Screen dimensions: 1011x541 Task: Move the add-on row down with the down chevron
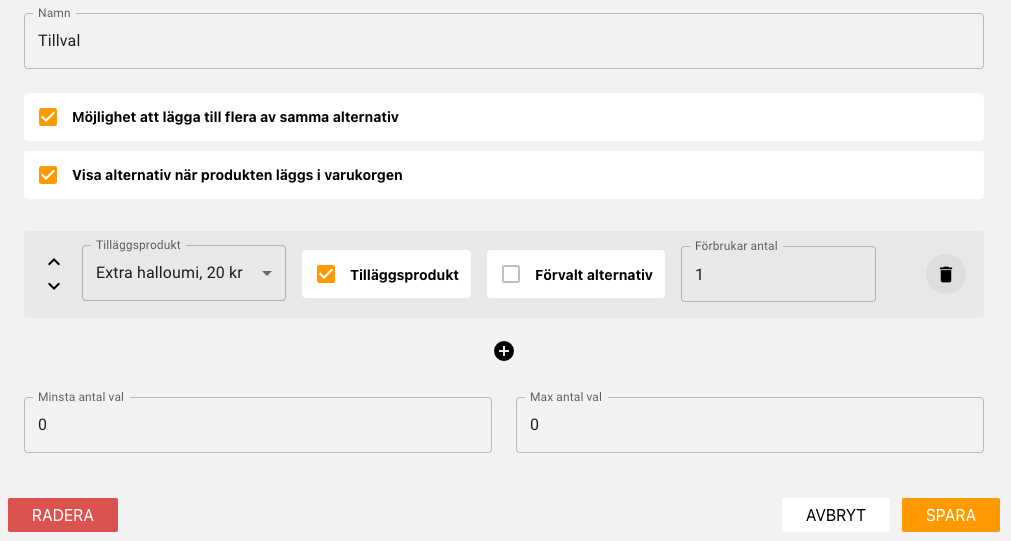coord(54,286)
